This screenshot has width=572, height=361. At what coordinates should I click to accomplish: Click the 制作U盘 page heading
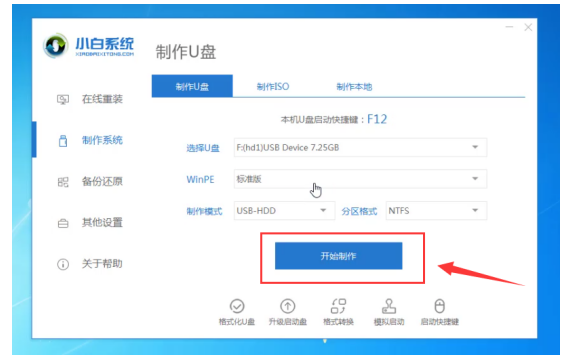click(186, 52)
